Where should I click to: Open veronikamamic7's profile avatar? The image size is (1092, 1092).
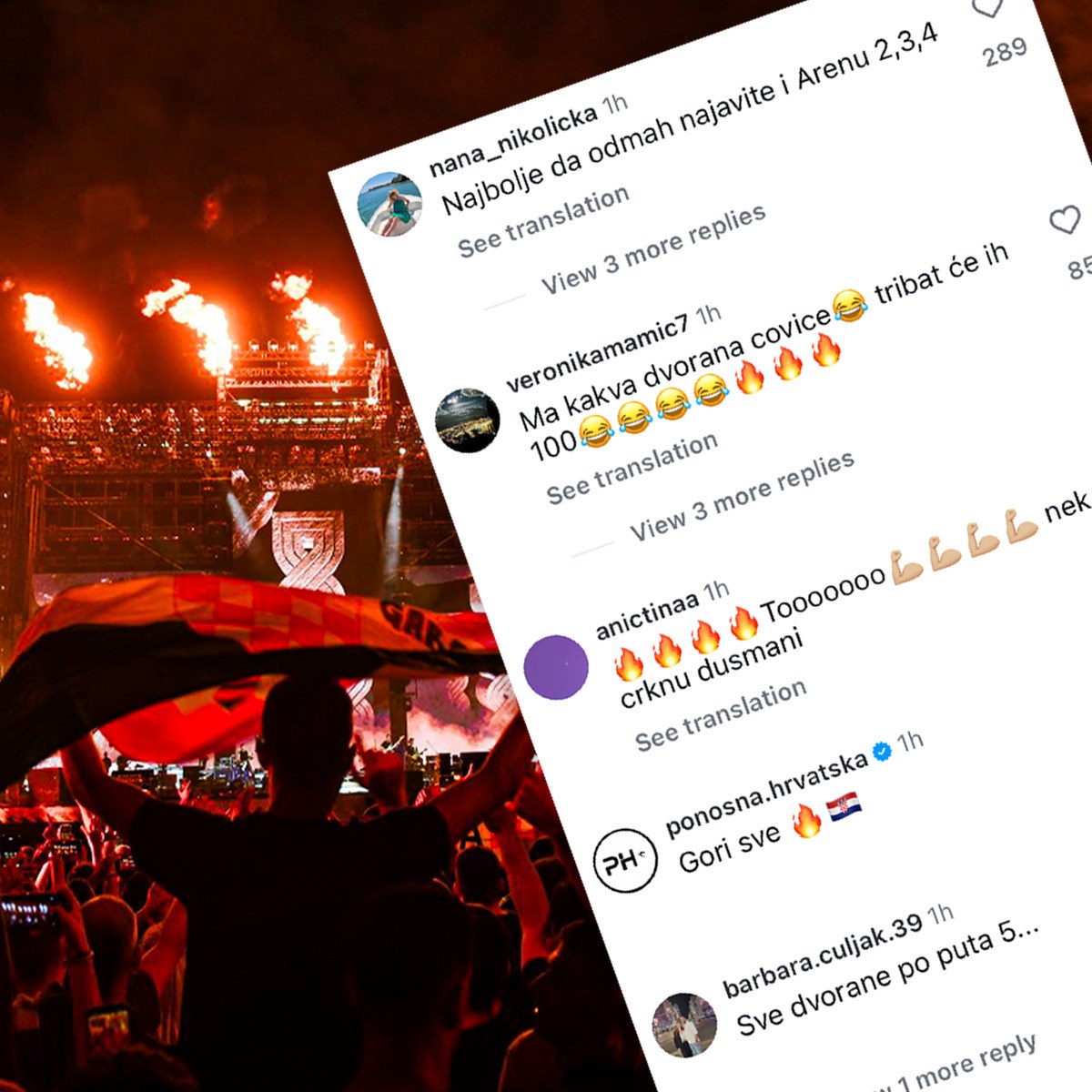[x=468, y=420]
